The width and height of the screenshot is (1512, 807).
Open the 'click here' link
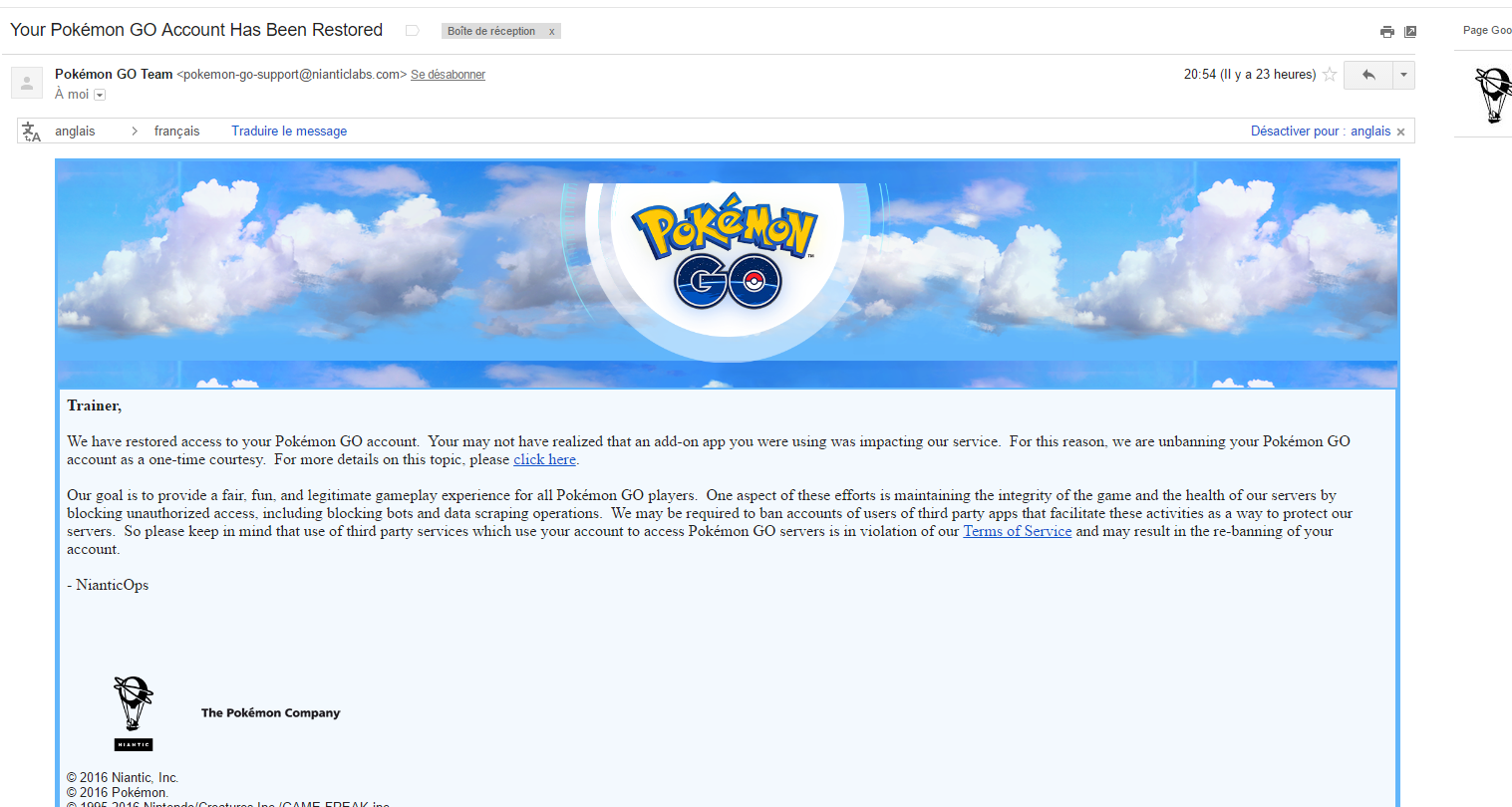pyautogui.click(x=545, y=459)
